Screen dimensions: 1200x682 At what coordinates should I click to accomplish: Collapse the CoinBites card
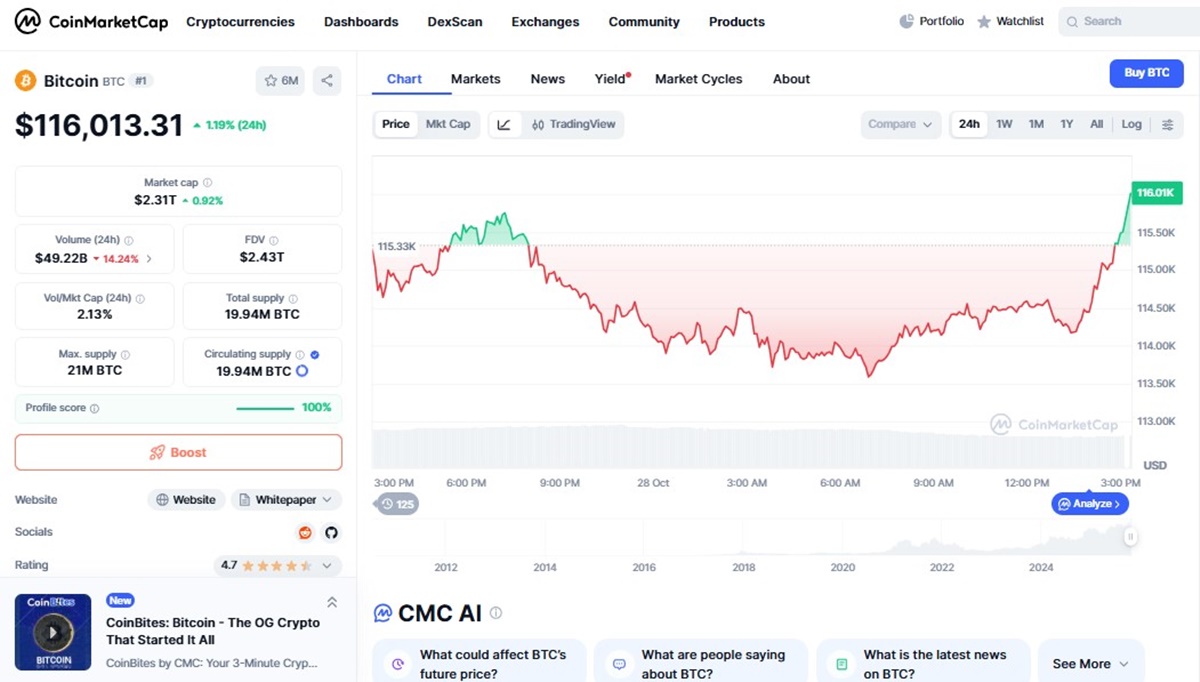point(332,602)
